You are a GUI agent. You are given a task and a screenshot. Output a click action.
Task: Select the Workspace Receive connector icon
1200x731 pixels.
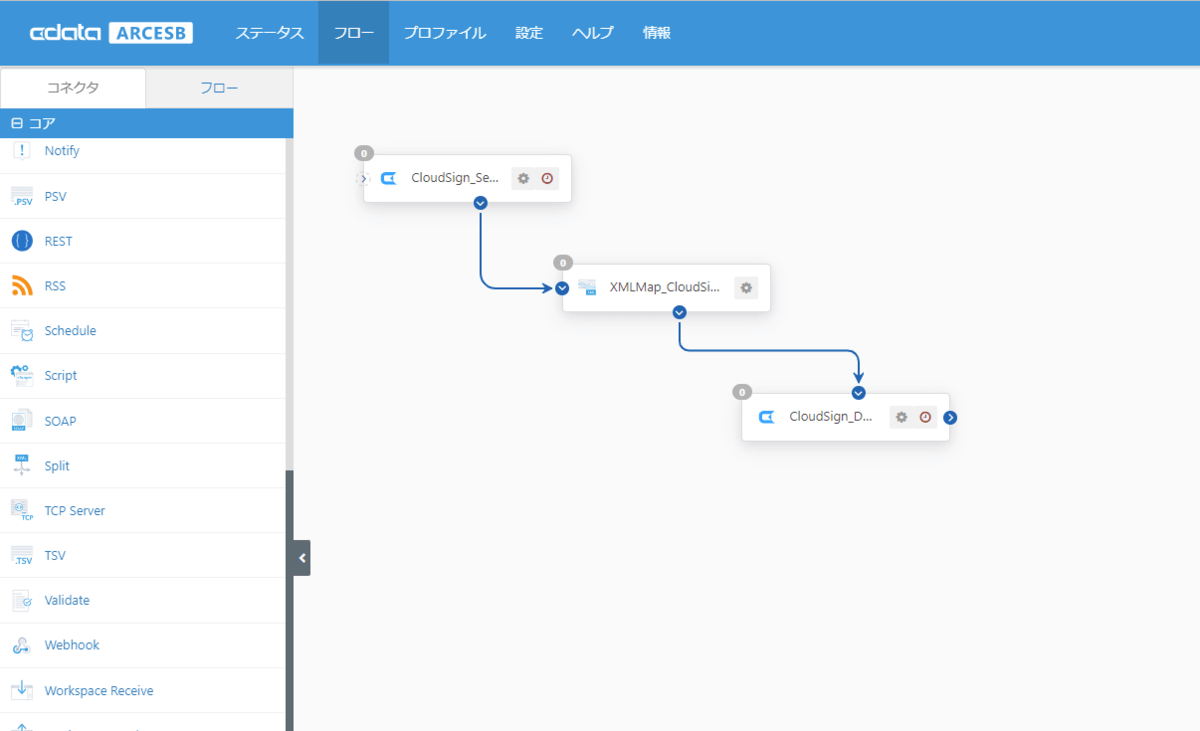click(22, 691)
